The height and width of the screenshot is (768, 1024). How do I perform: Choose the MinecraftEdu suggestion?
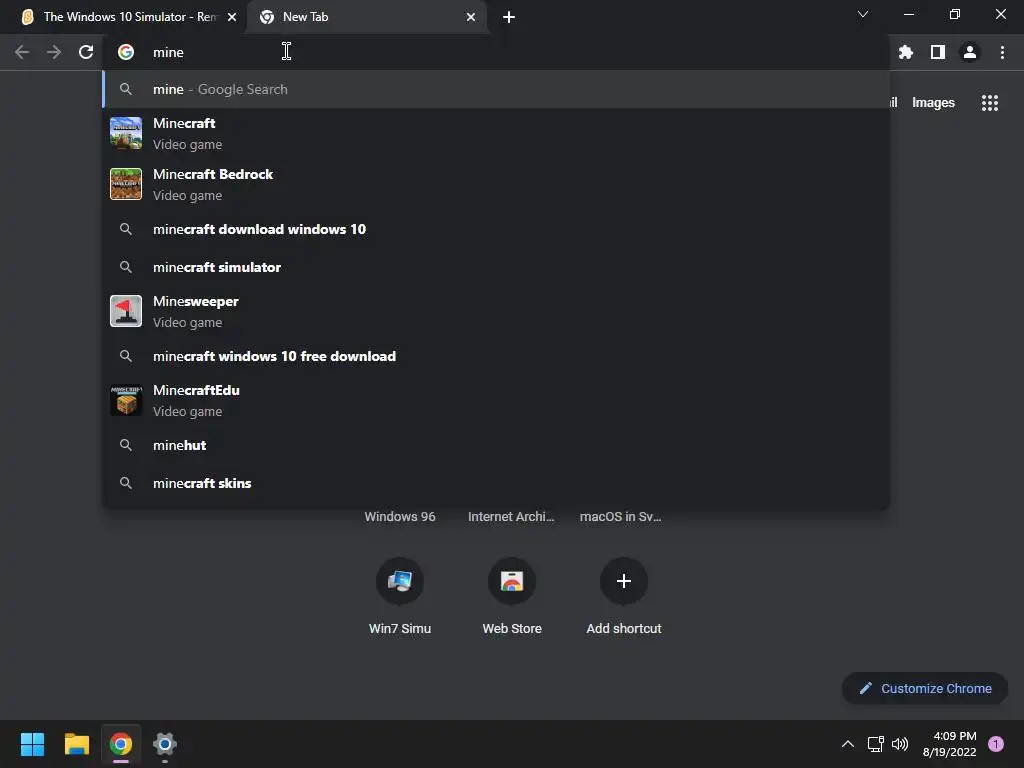coord(496,400)
